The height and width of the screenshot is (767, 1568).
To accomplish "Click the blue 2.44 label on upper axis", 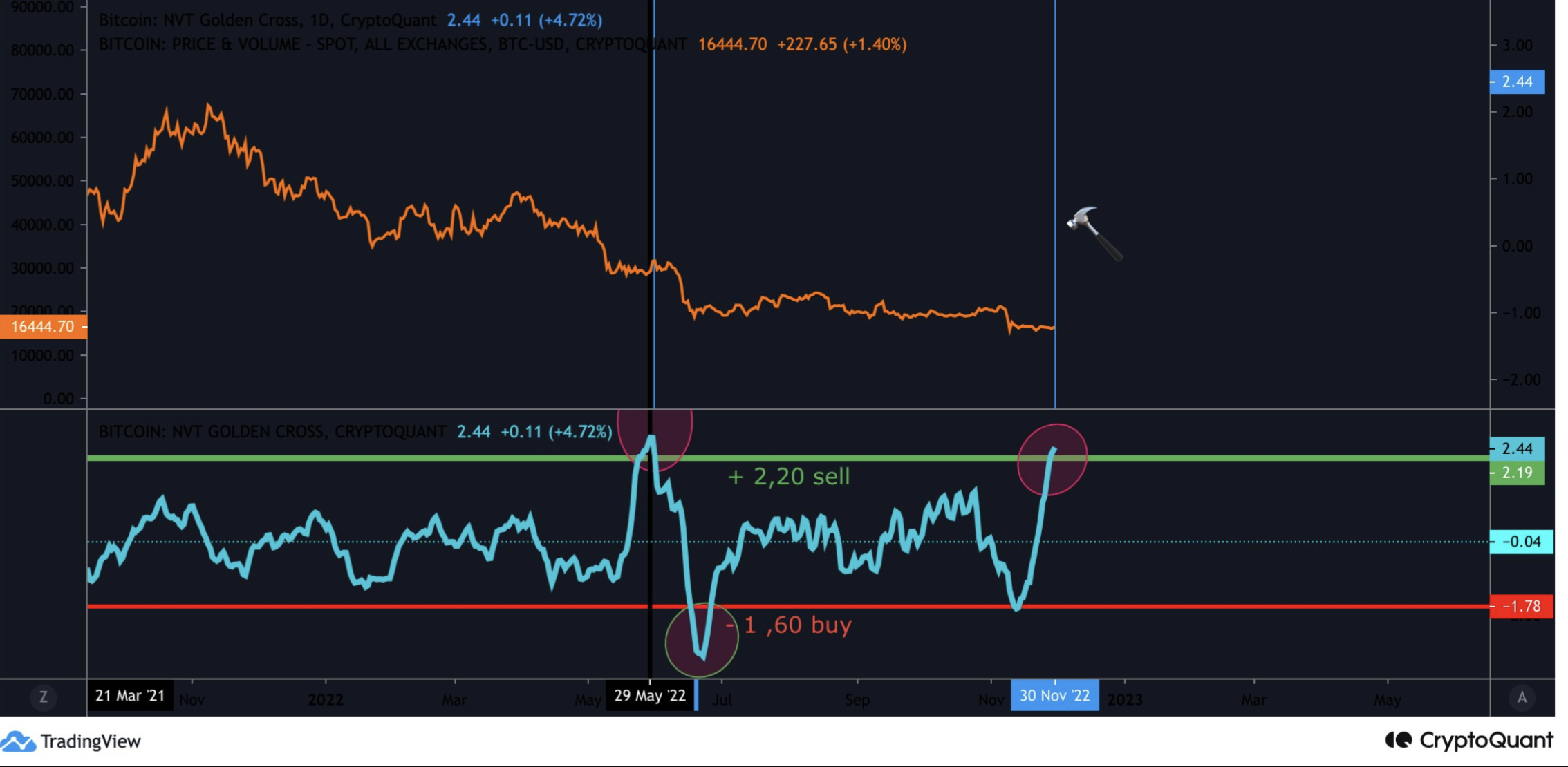I will (1517, 82).
